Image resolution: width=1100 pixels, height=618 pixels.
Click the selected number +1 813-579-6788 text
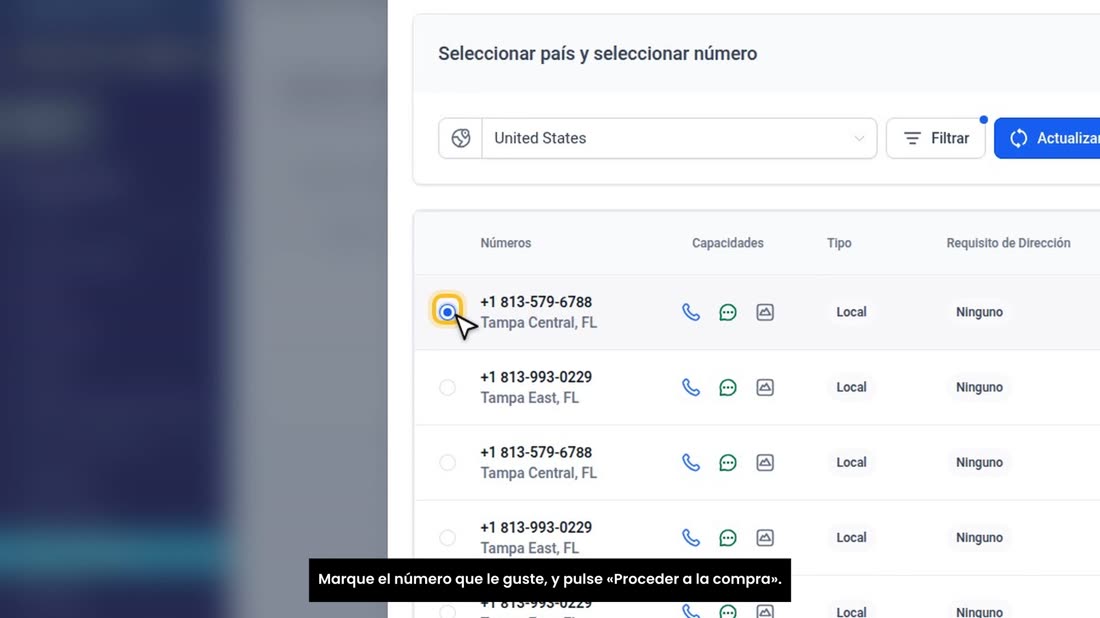point(536,302)
